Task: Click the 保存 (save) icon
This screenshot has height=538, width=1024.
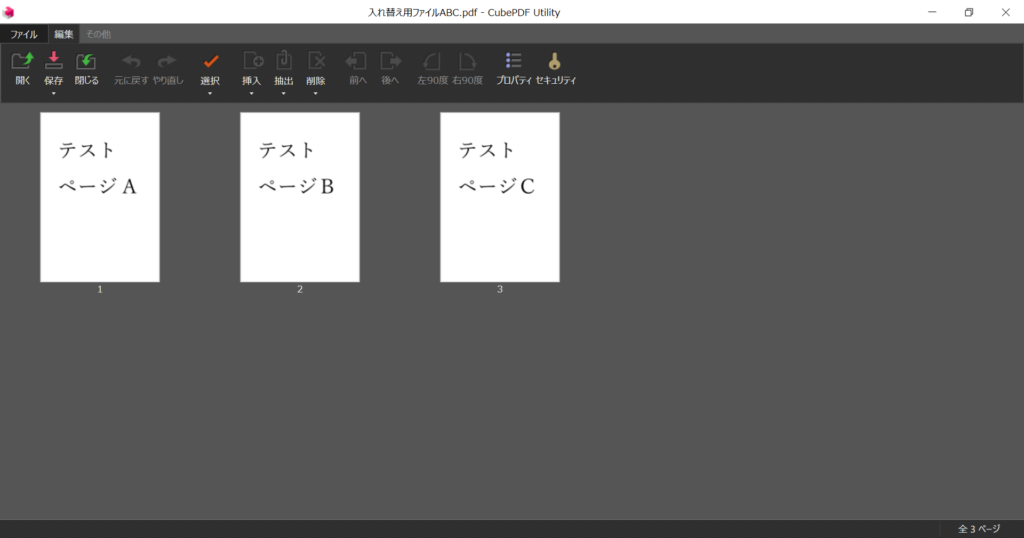Action: 54,61
